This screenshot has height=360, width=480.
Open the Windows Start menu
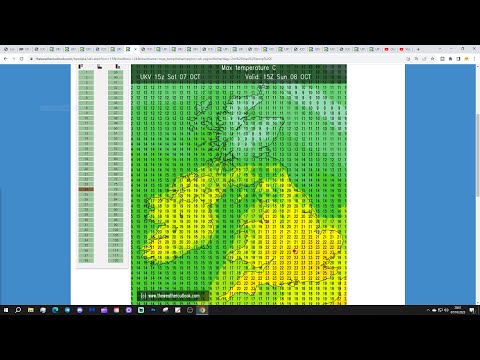6,310
